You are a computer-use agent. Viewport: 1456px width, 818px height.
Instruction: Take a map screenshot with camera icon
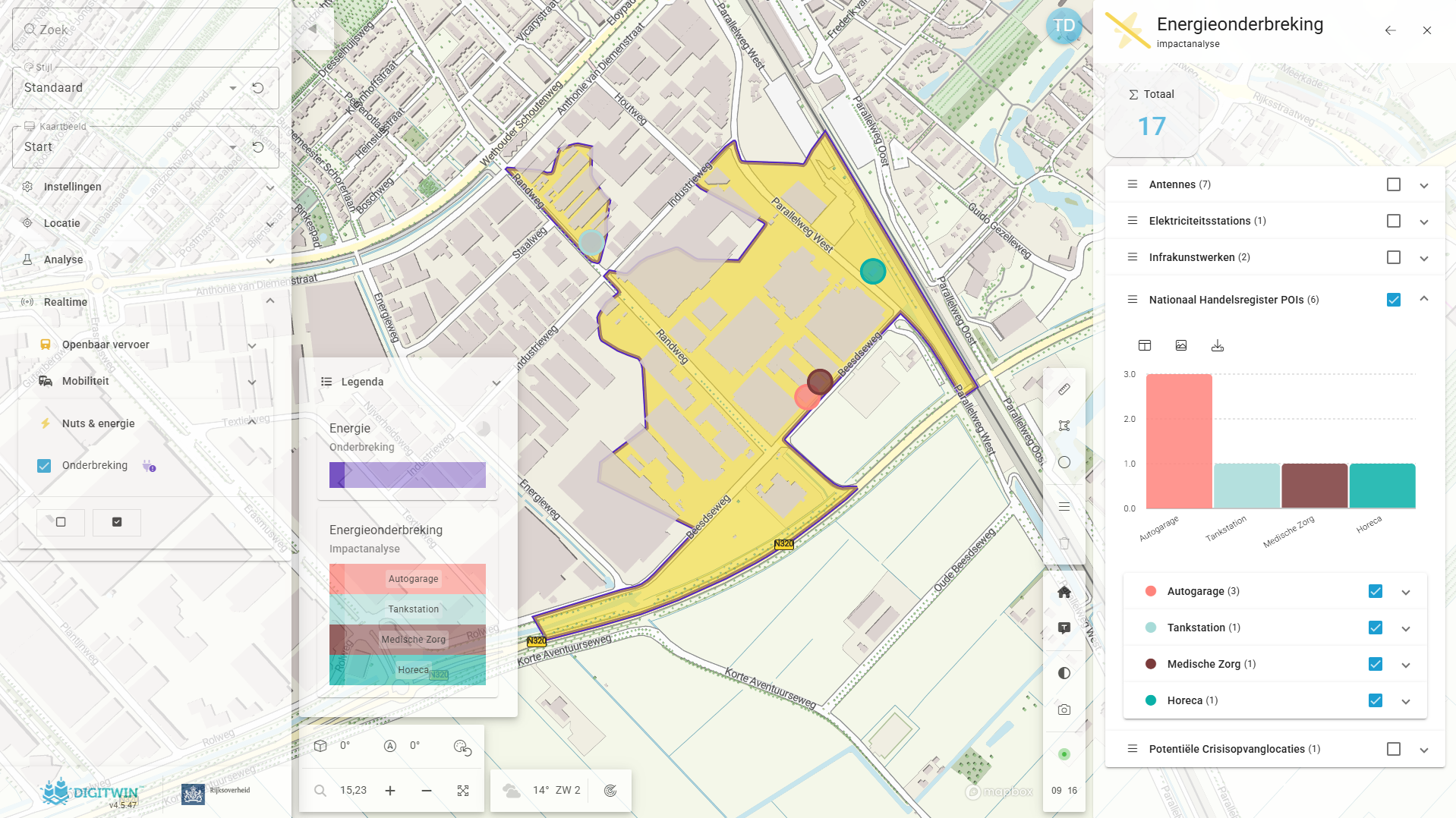pos(1064,709)
